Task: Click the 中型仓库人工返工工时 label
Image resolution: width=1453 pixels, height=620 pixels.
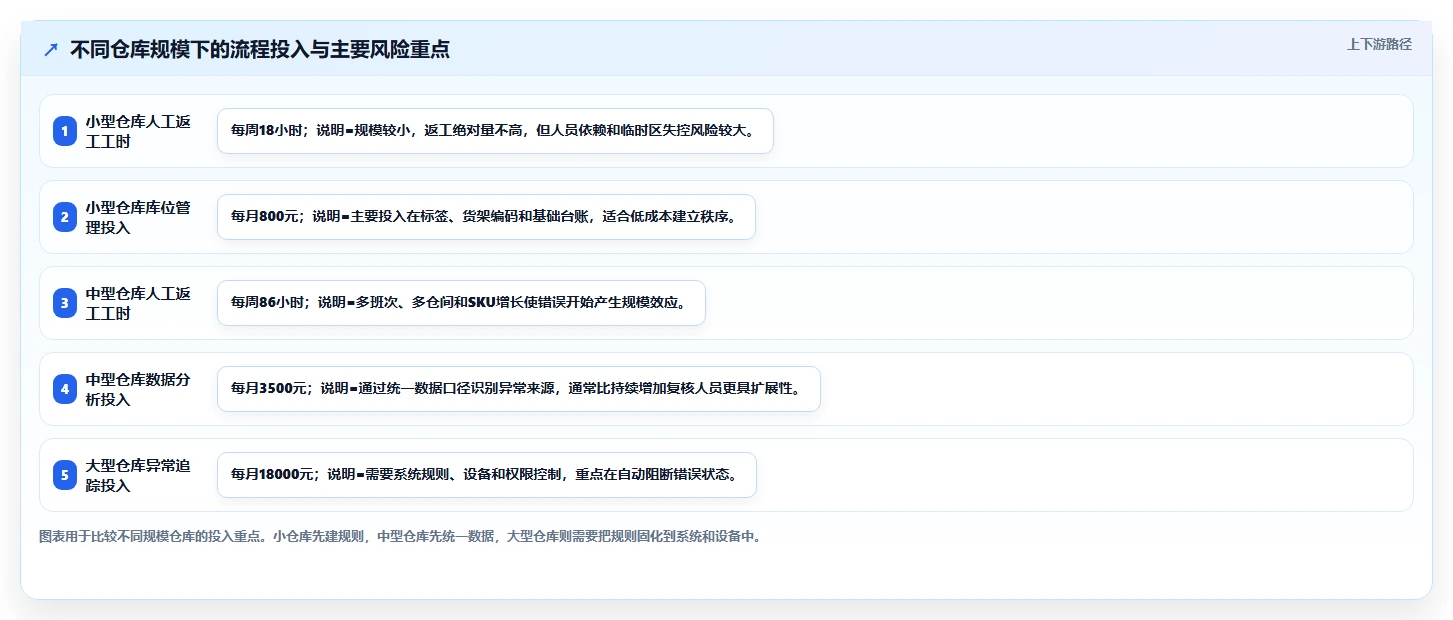Action: coord(138,303)
